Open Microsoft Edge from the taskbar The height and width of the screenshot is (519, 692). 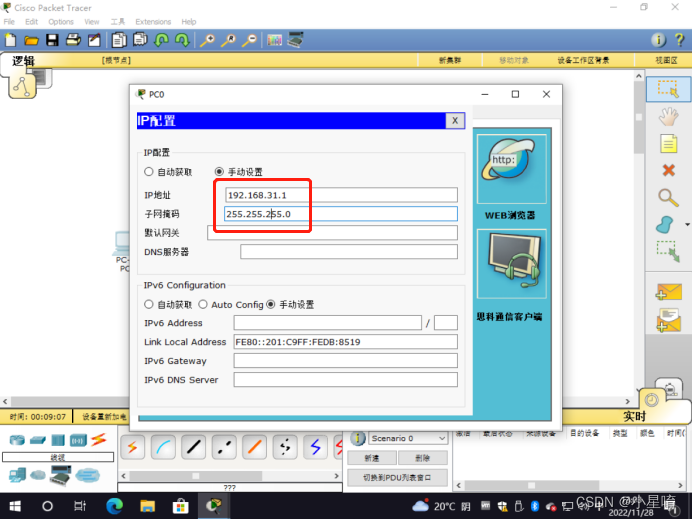(x=115, y=506)
